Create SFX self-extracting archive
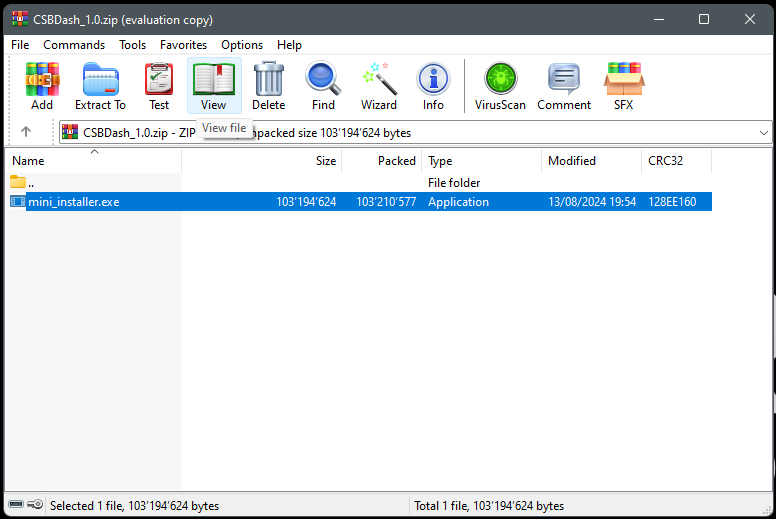The image size is (776, 519). (x=623, y=85)
